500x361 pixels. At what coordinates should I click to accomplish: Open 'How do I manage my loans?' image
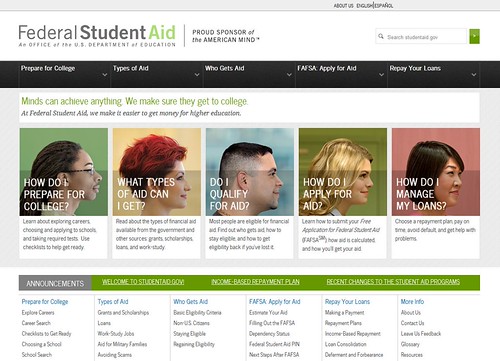[x=436, y=172]
